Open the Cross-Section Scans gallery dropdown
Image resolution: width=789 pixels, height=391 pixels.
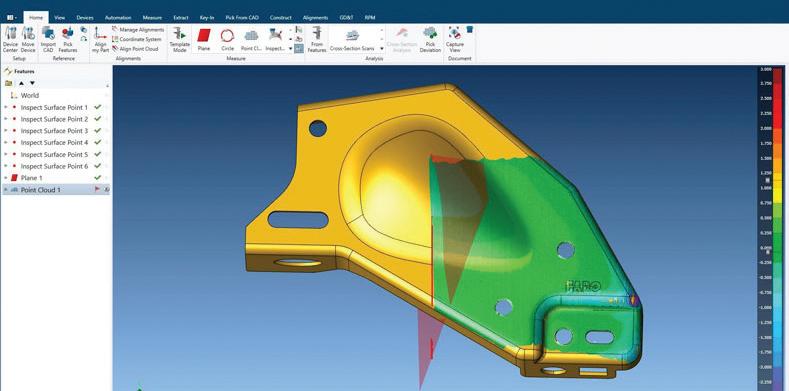381,48
